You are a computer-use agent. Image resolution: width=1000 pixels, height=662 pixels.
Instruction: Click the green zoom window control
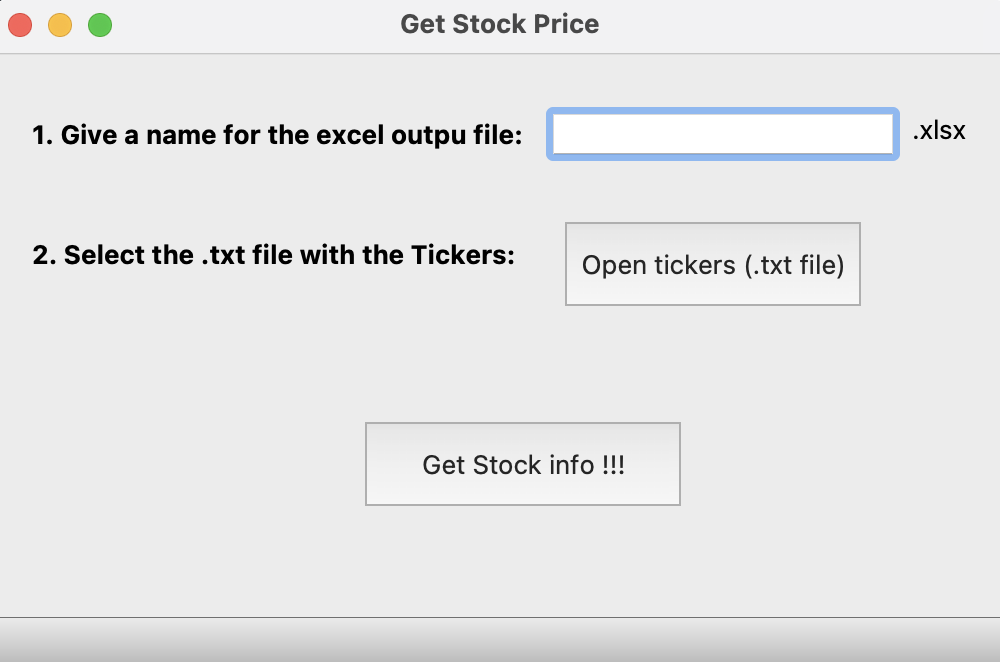100,24
